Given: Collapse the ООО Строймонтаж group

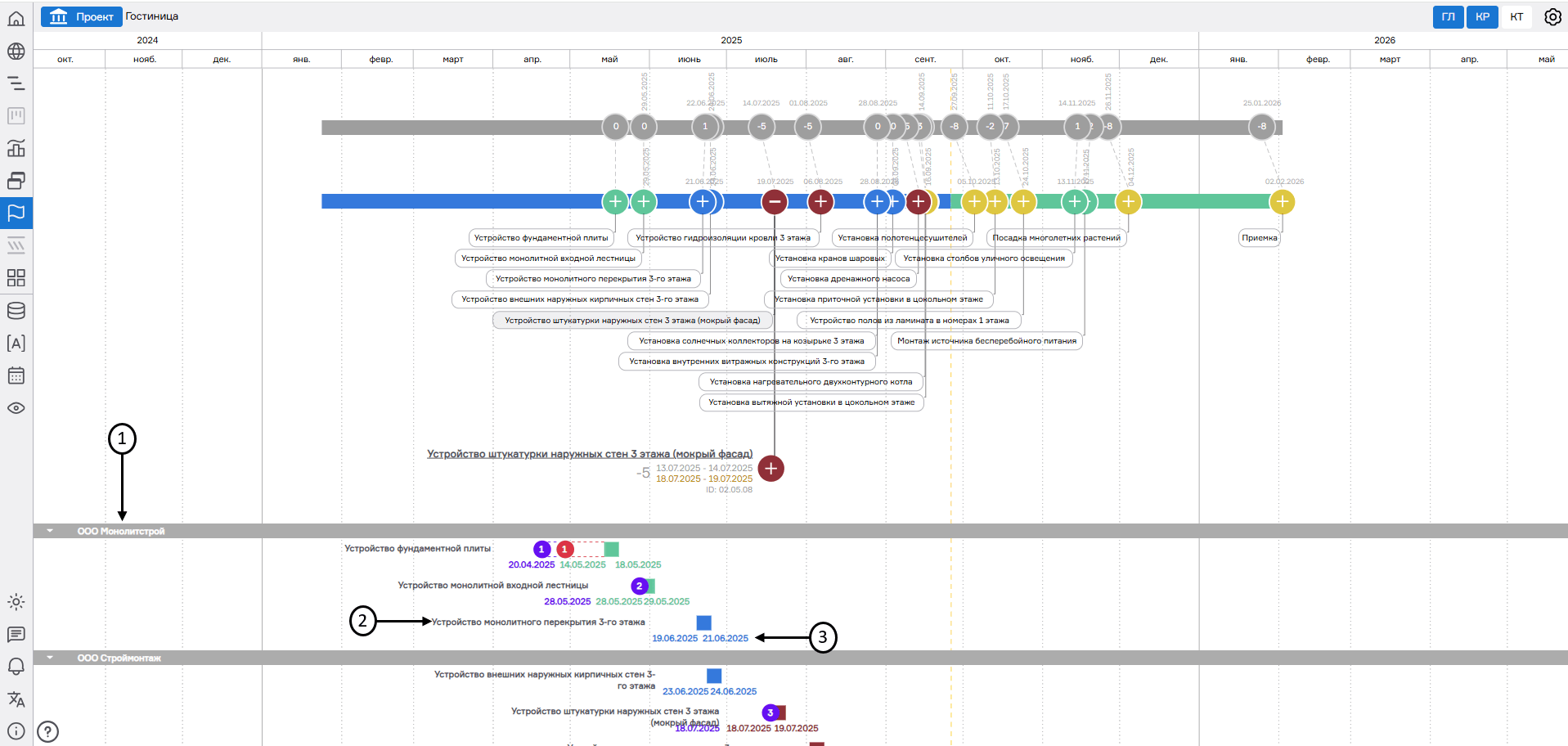Looking at the screenshot, I should pos(50,658).
